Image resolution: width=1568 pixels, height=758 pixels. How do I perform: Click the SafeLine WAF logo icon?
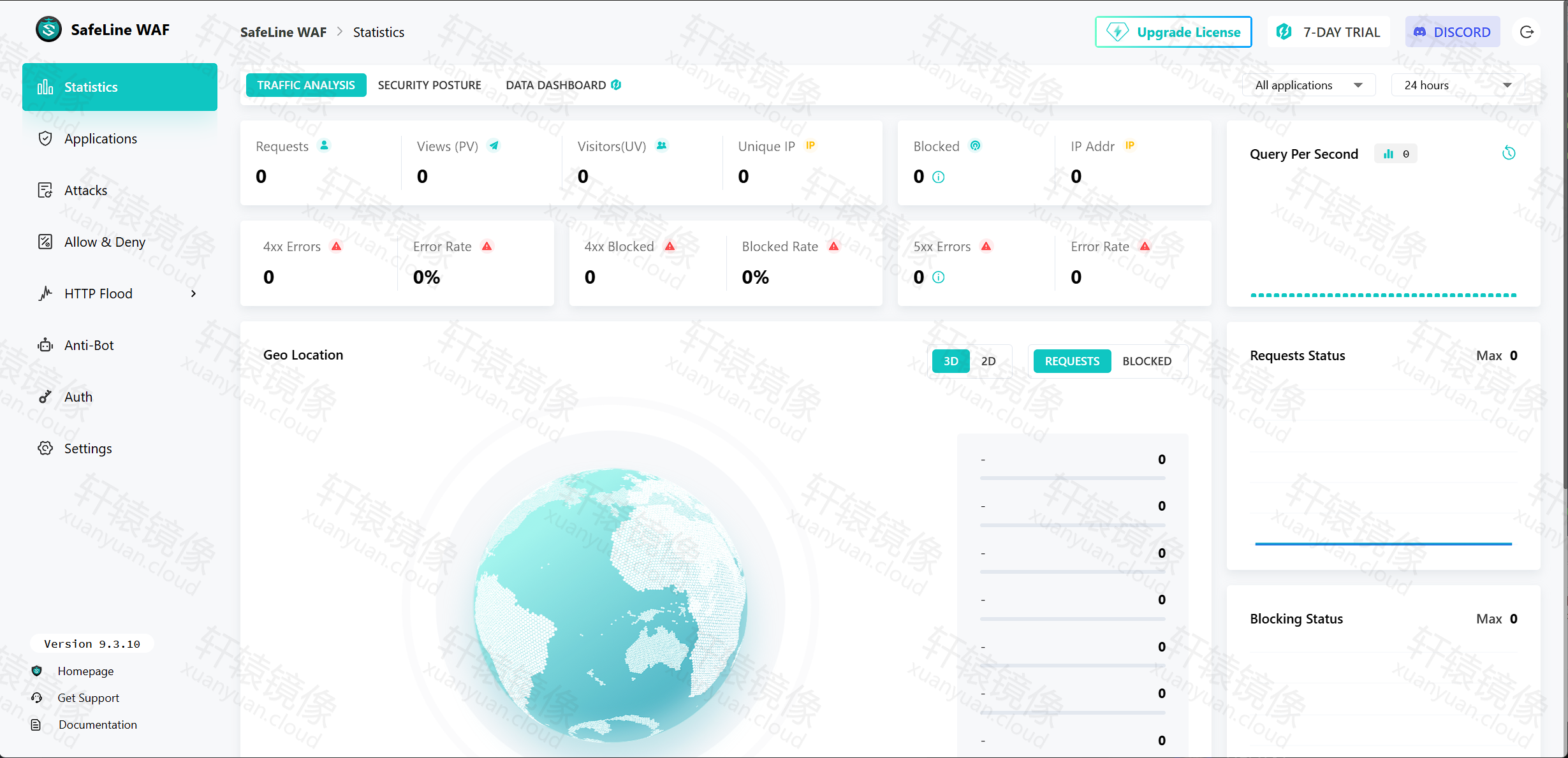(x=48, y=29)
